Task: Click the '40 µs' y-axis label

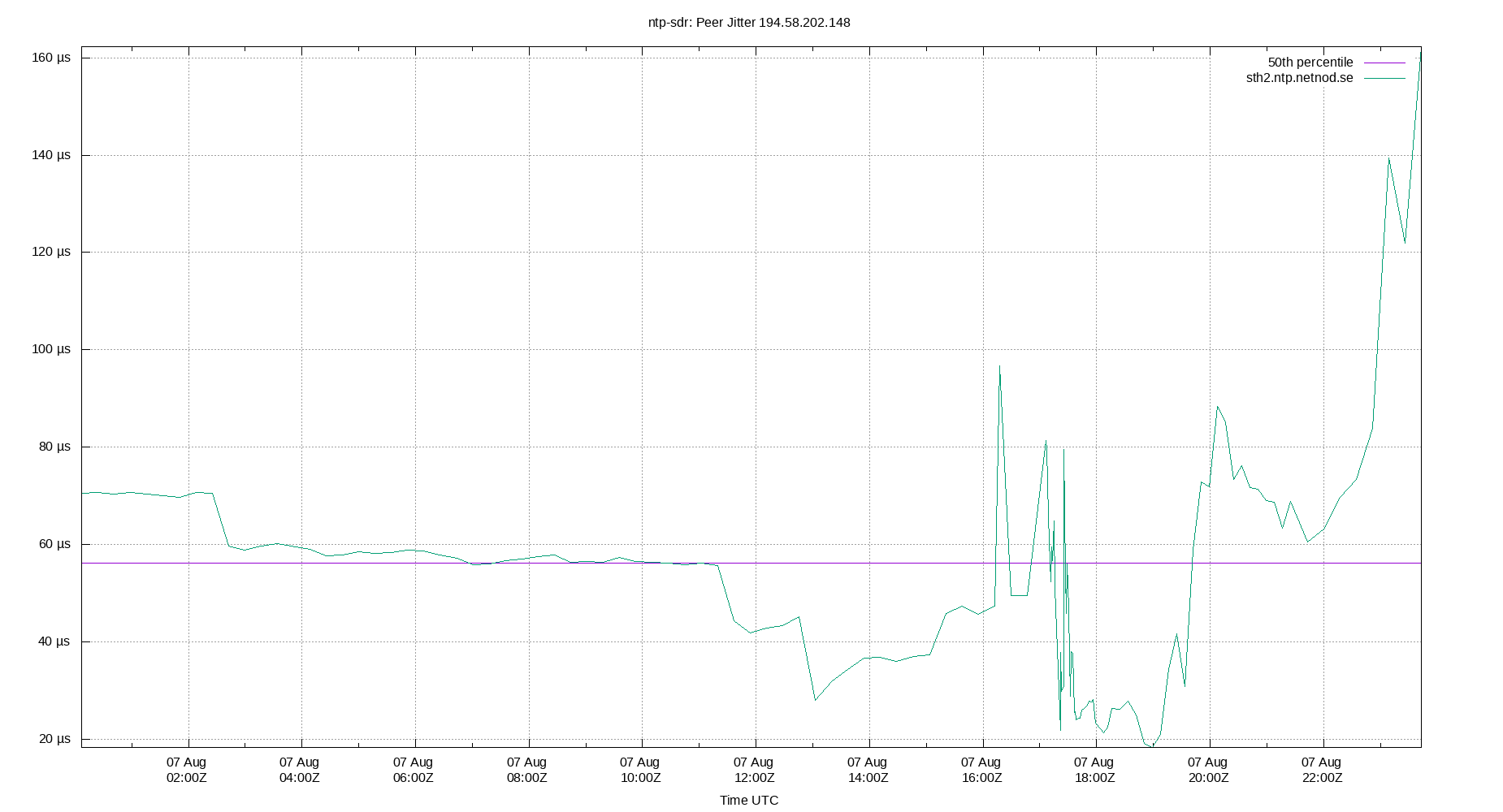Action: [x=54, y=641]
